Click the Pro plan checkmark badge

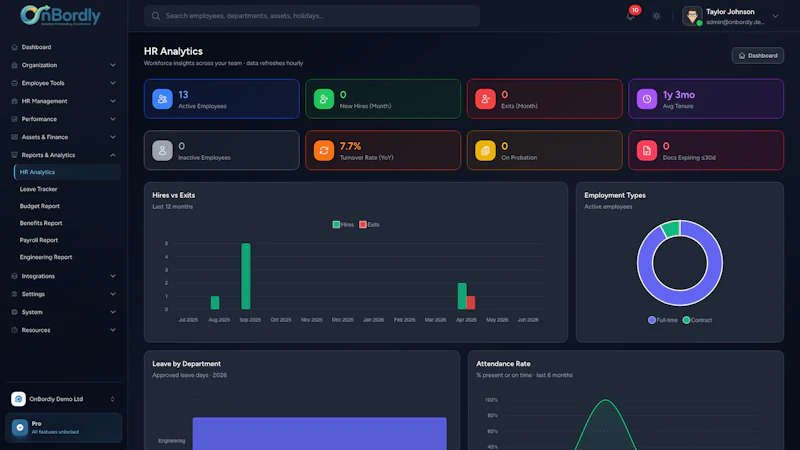pyautogui.click(x=20, y=428)
